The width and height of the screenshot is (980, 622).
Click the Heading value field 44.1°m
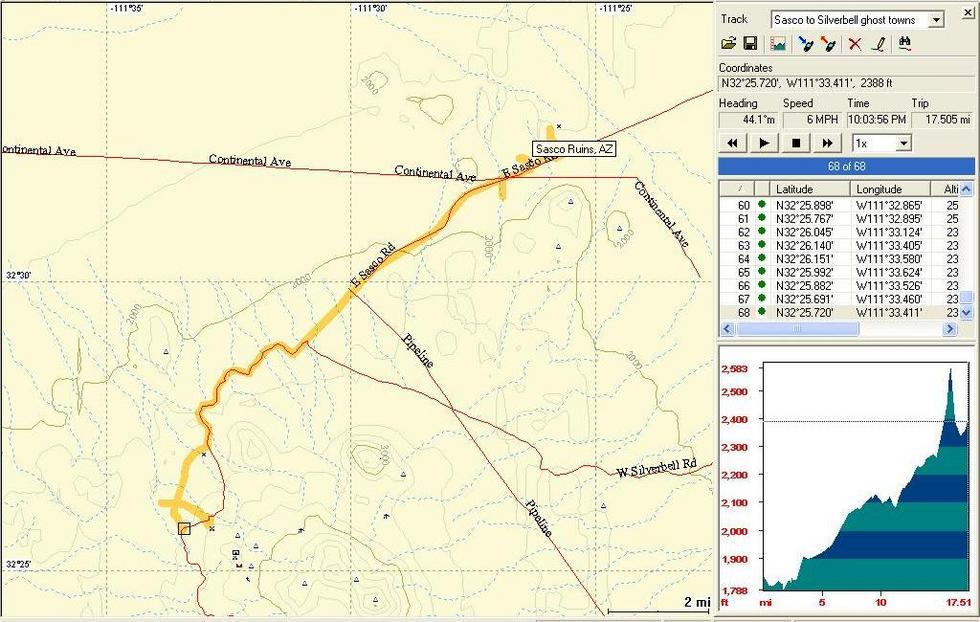point(748,119)
